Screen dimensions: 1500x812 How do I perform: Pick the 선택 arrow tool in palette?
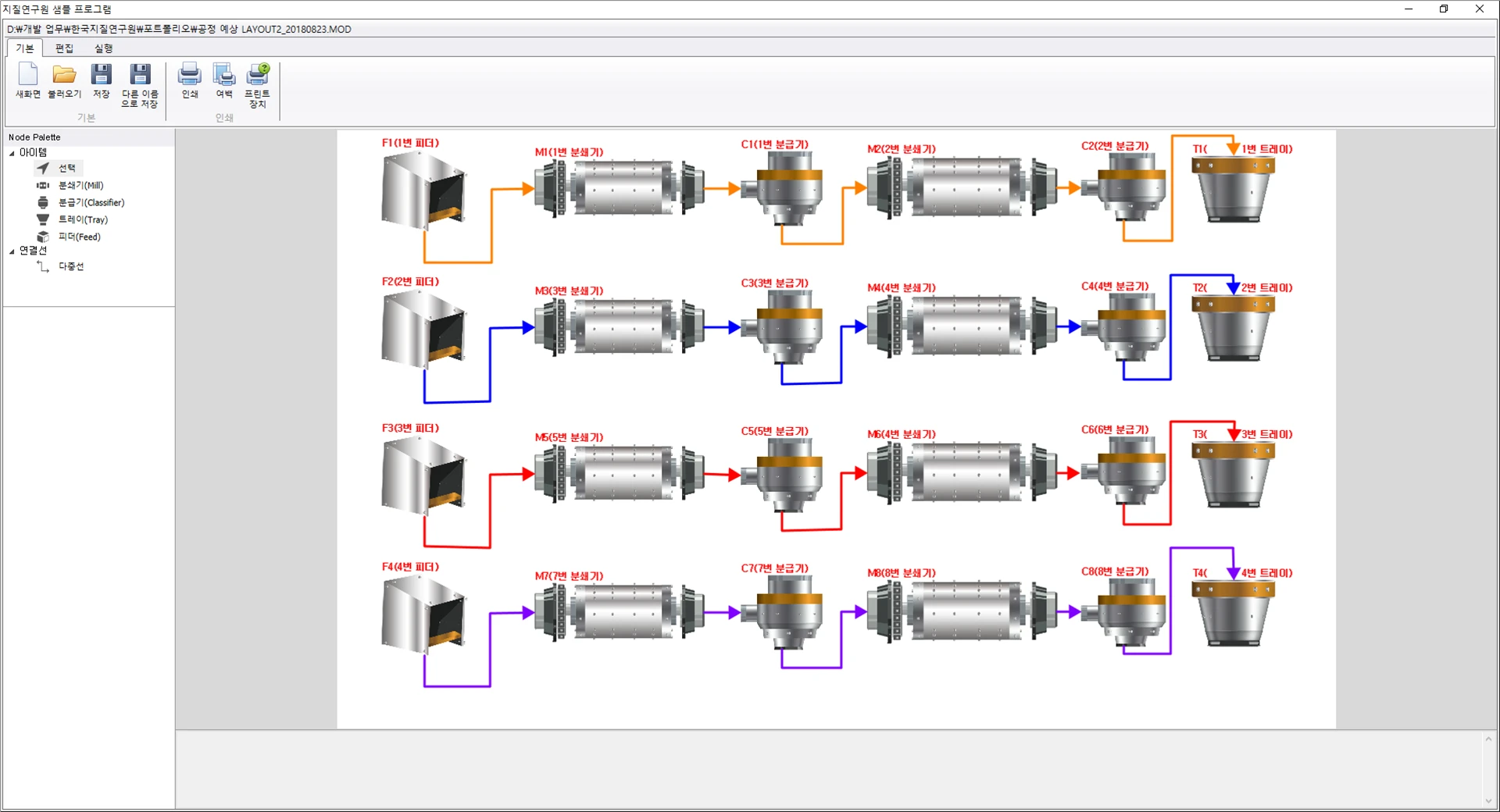[59, 168]
